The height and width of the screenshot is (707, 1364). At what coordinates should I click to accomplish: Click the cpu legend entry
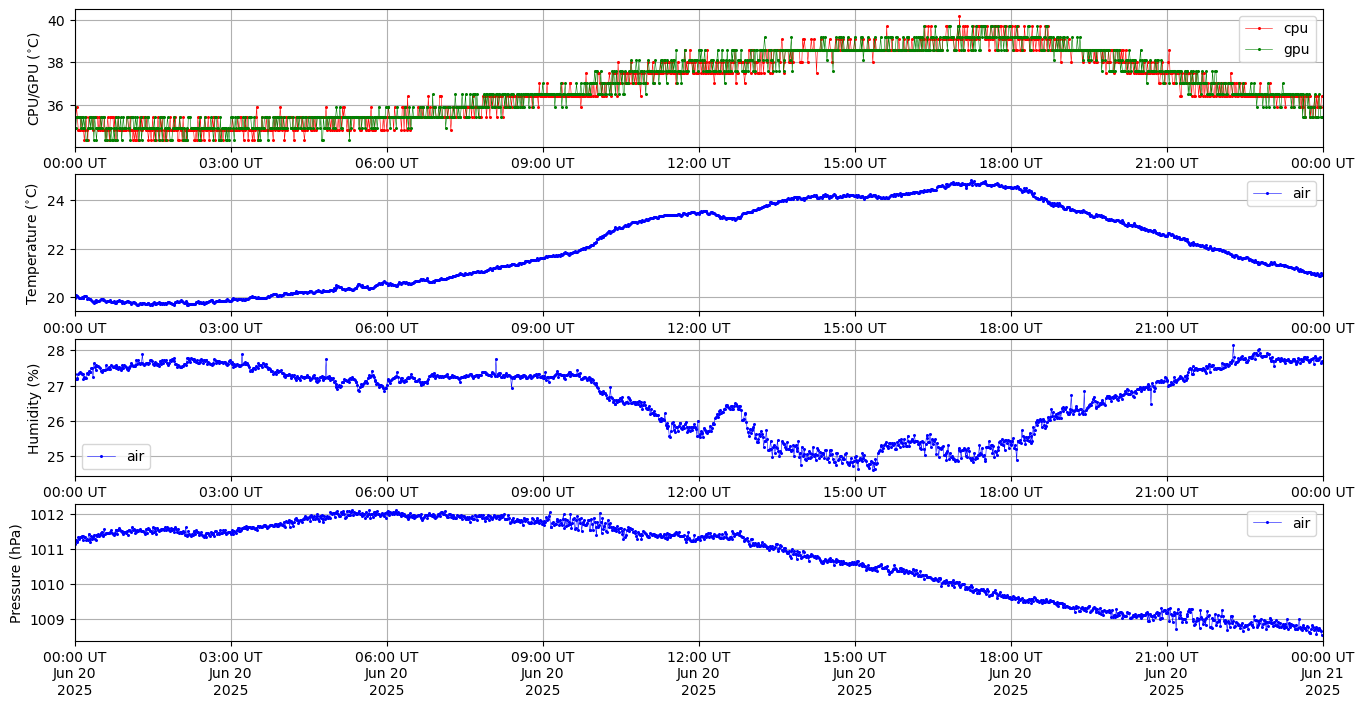coord(1277,29)
